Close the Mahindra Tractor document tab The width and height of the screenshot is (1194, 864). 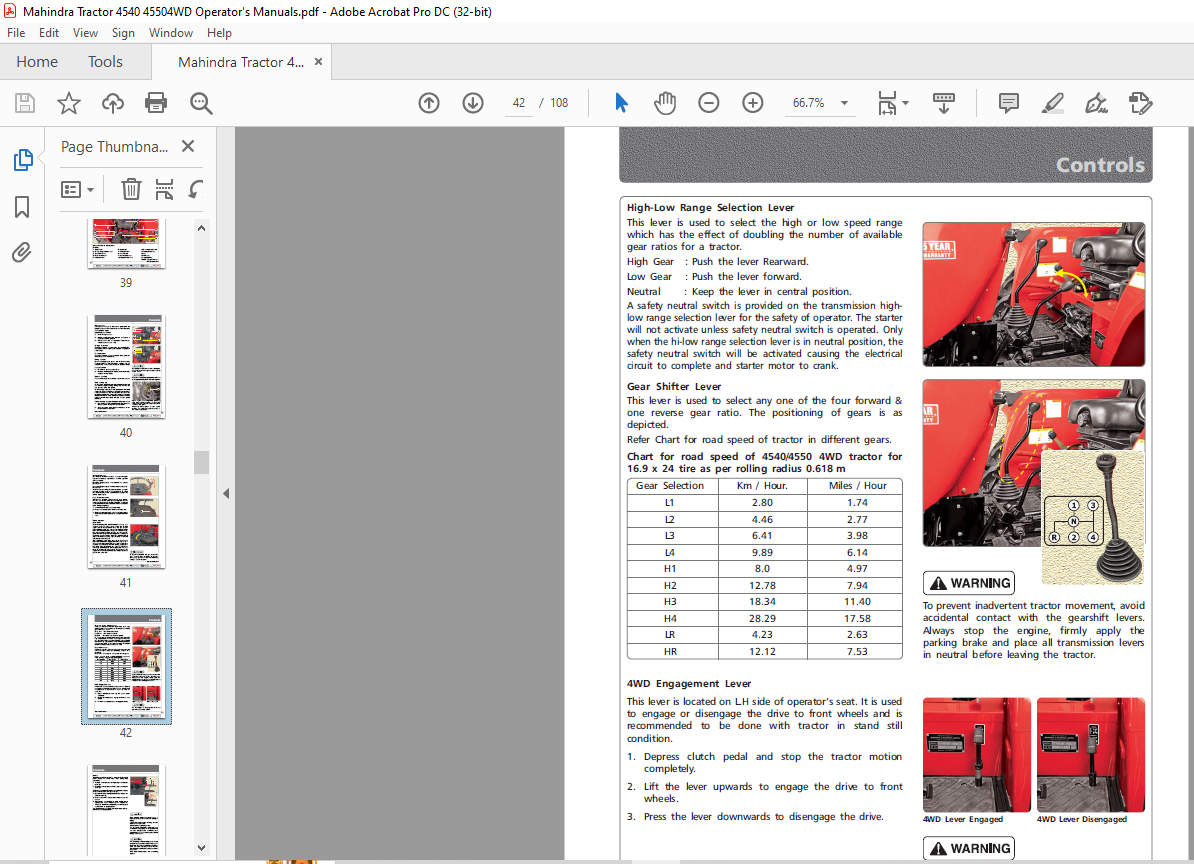[x=318, y=62]
